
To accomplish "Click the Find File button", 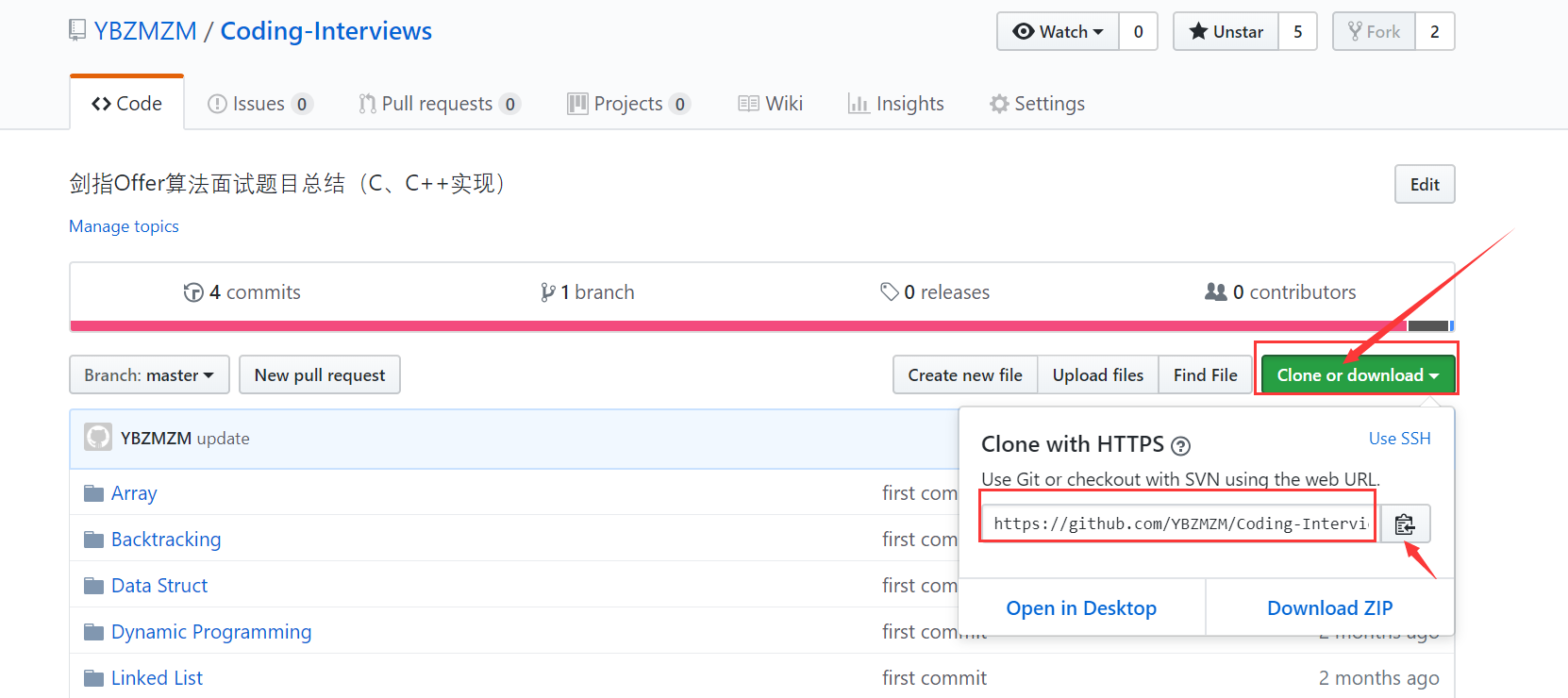I will 1206,374.
